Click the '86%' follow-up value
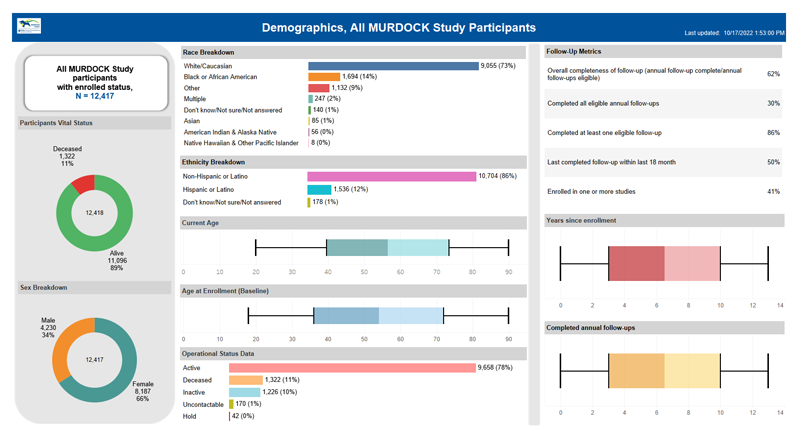Image resolution: width=800 pixels, height=437 pixels. [x=773, y=133]
